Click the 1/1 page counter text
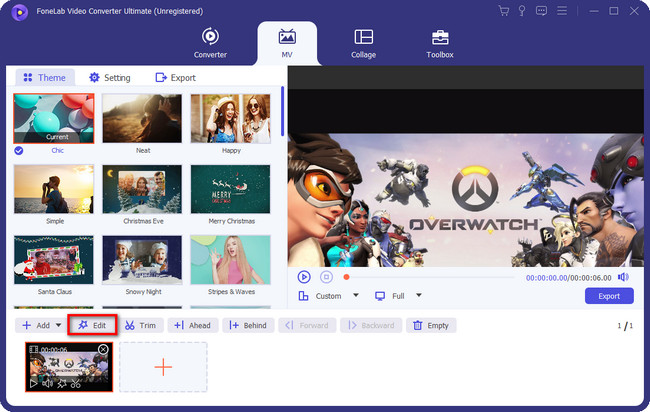Image resolution: width=650 pixels, height=412 pixels. (625, 326)
